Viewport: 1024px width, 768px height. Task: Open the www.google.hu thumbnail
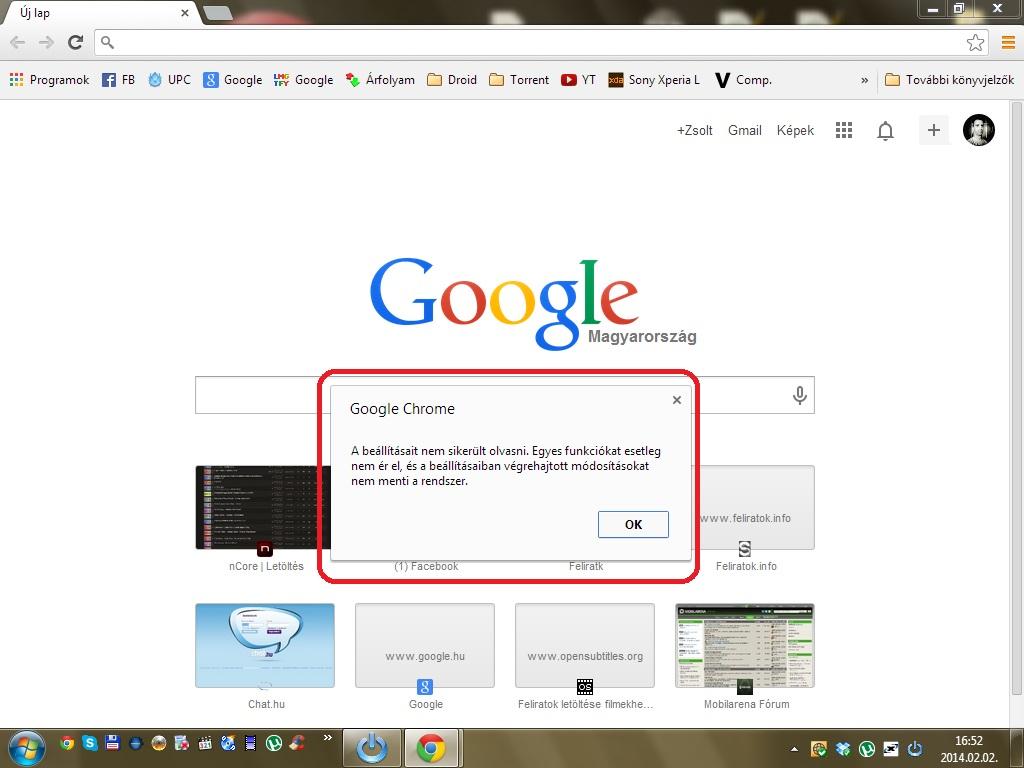pyautogui.click(x=425, y=646)
